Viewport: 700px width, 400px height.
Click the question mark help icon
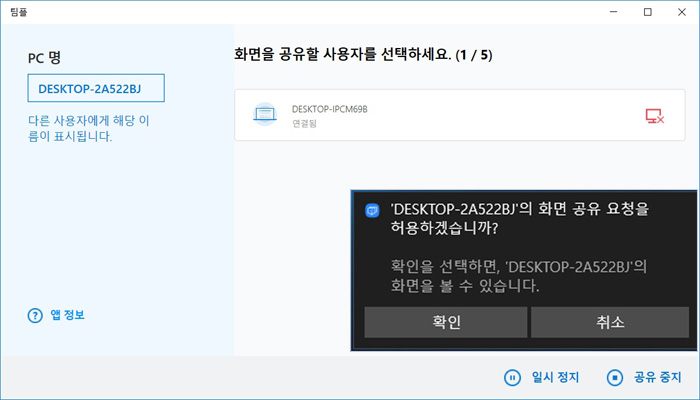pos(35,315)
